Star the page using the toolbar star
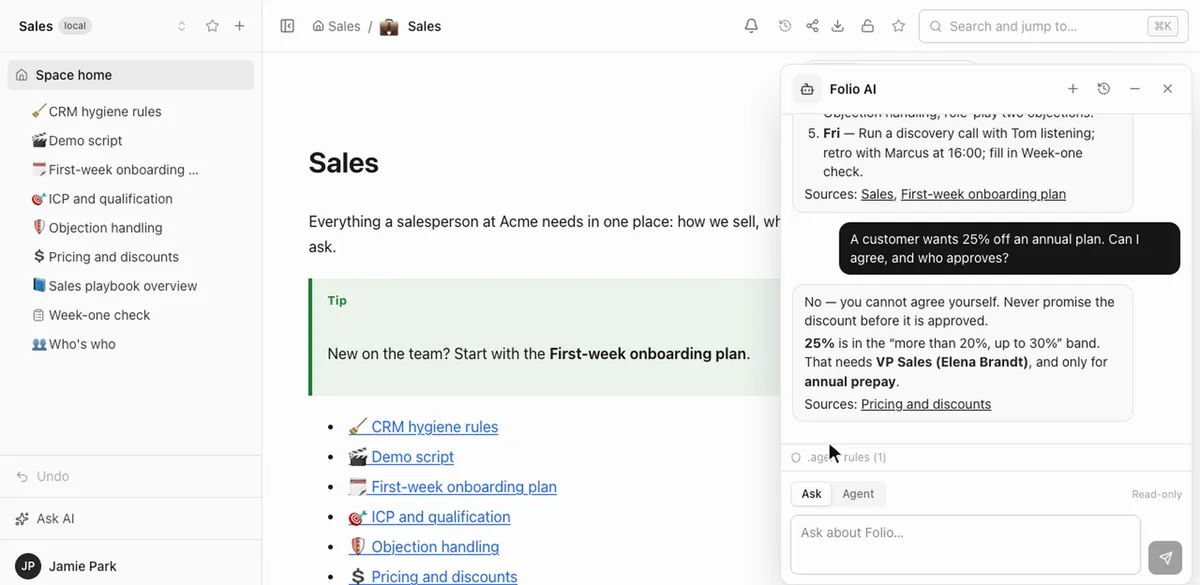1200x585 pixels. coord(898,26)
